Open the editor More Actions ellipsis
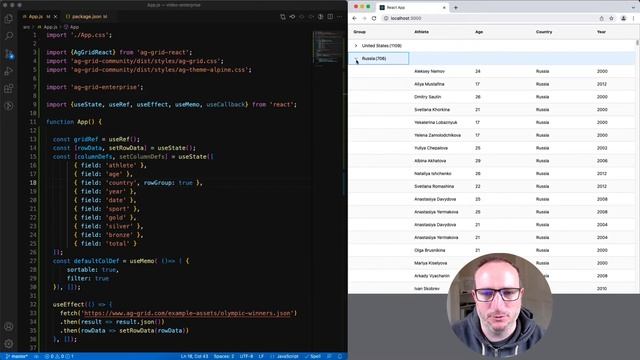The height and width of the screenshot is (360, 640). pos(340,17)
